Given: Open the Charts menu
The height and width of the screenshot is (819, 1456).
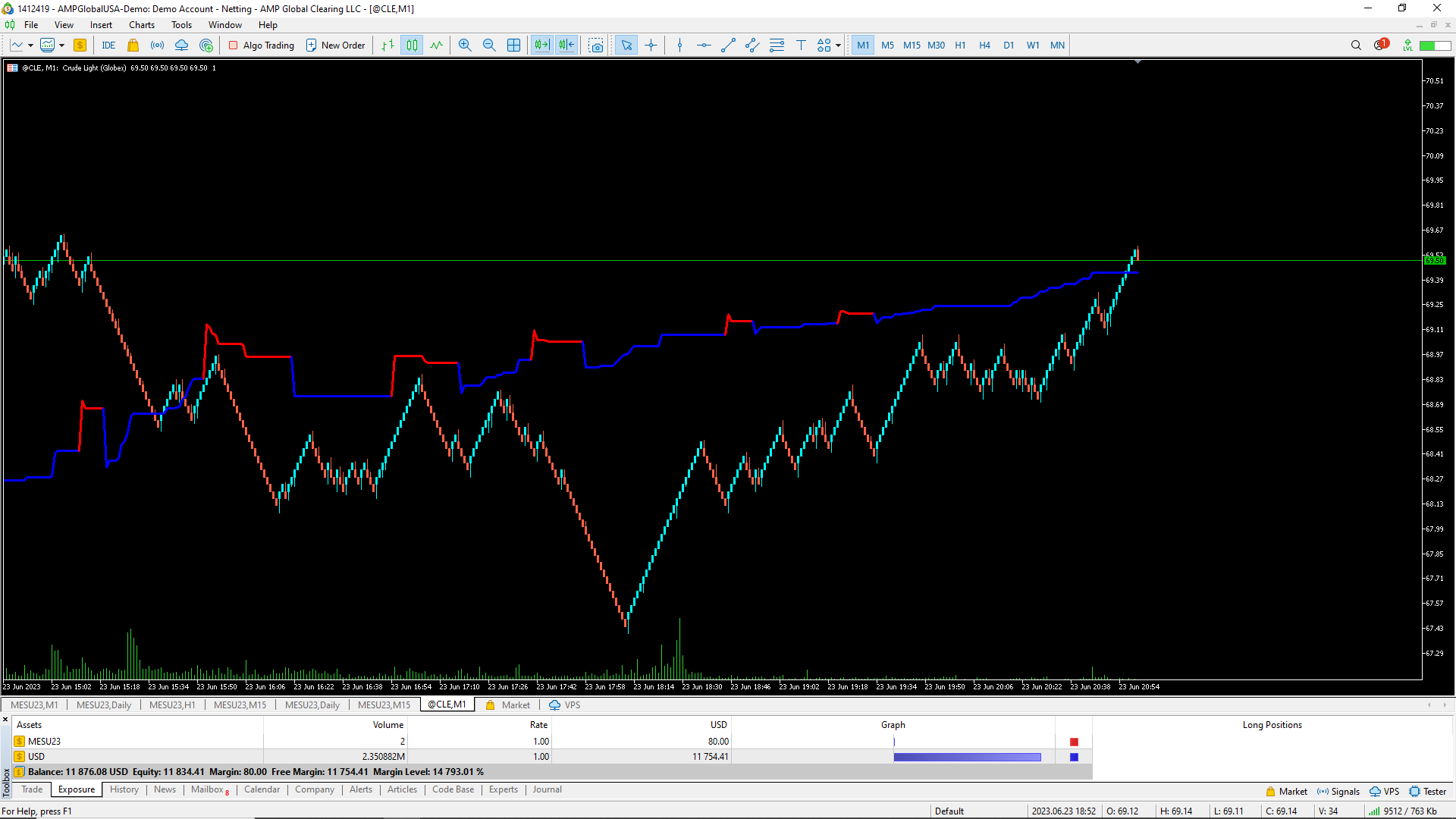Looking at the screenshot, I should pos(141,25).
